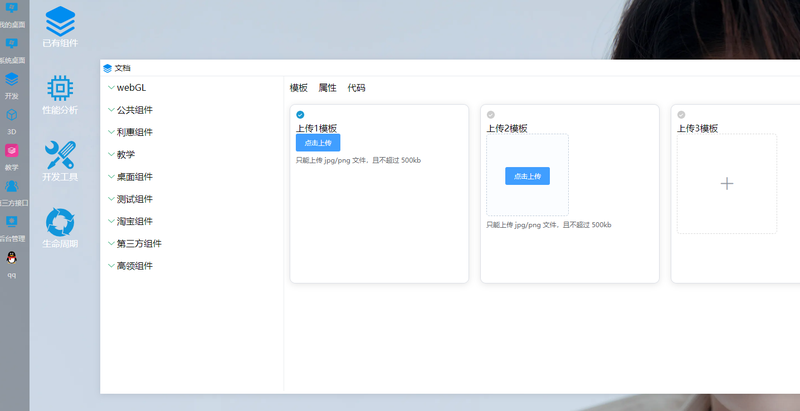Click the 上传2模板 card title
Screen dimensions: 800x411
507,129
